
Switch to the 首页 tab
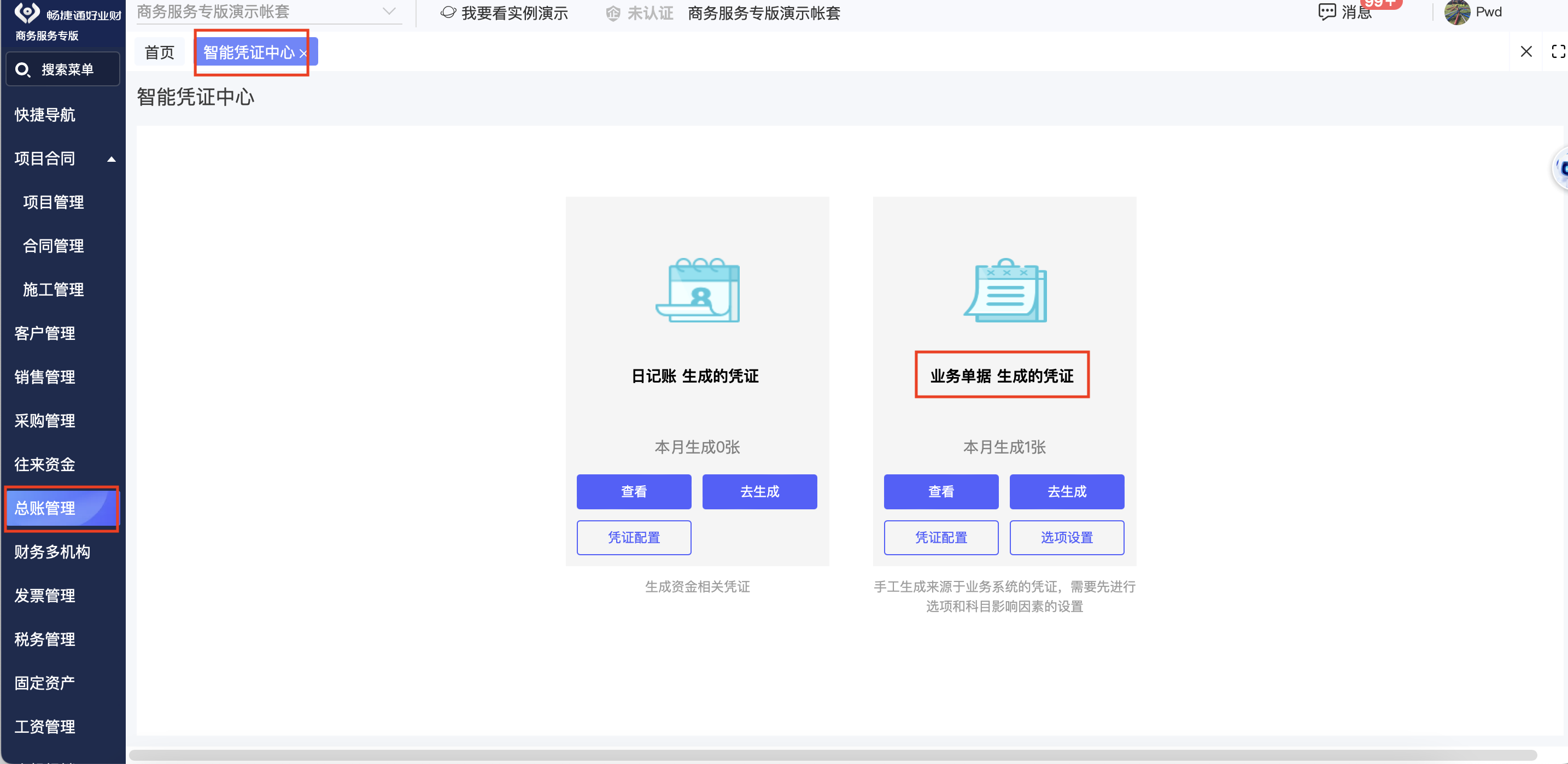pyautogui.click(x=160, y=52)
